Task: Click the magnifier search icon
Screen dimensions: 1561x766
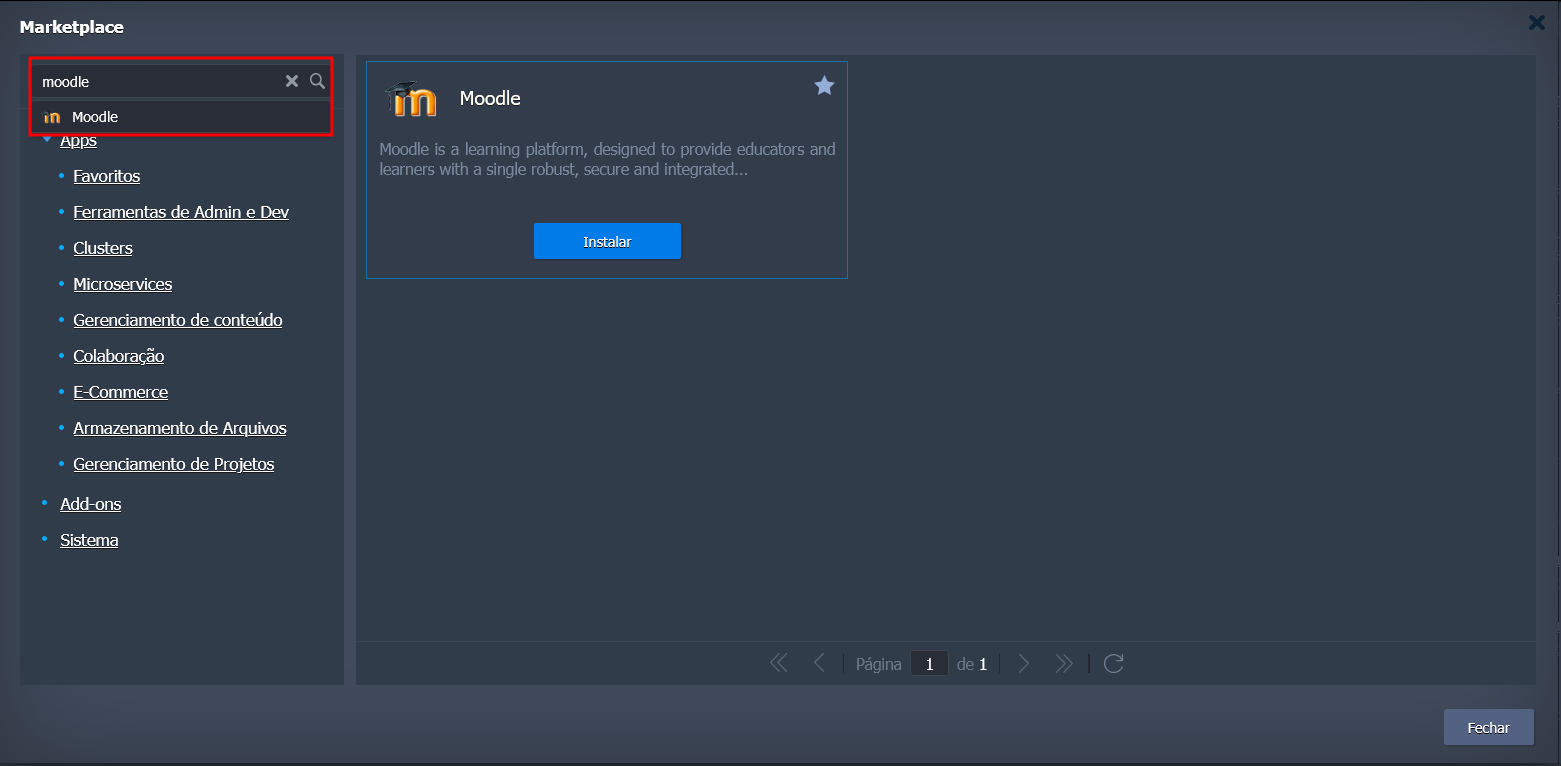Action: click(x=317, y=81)
